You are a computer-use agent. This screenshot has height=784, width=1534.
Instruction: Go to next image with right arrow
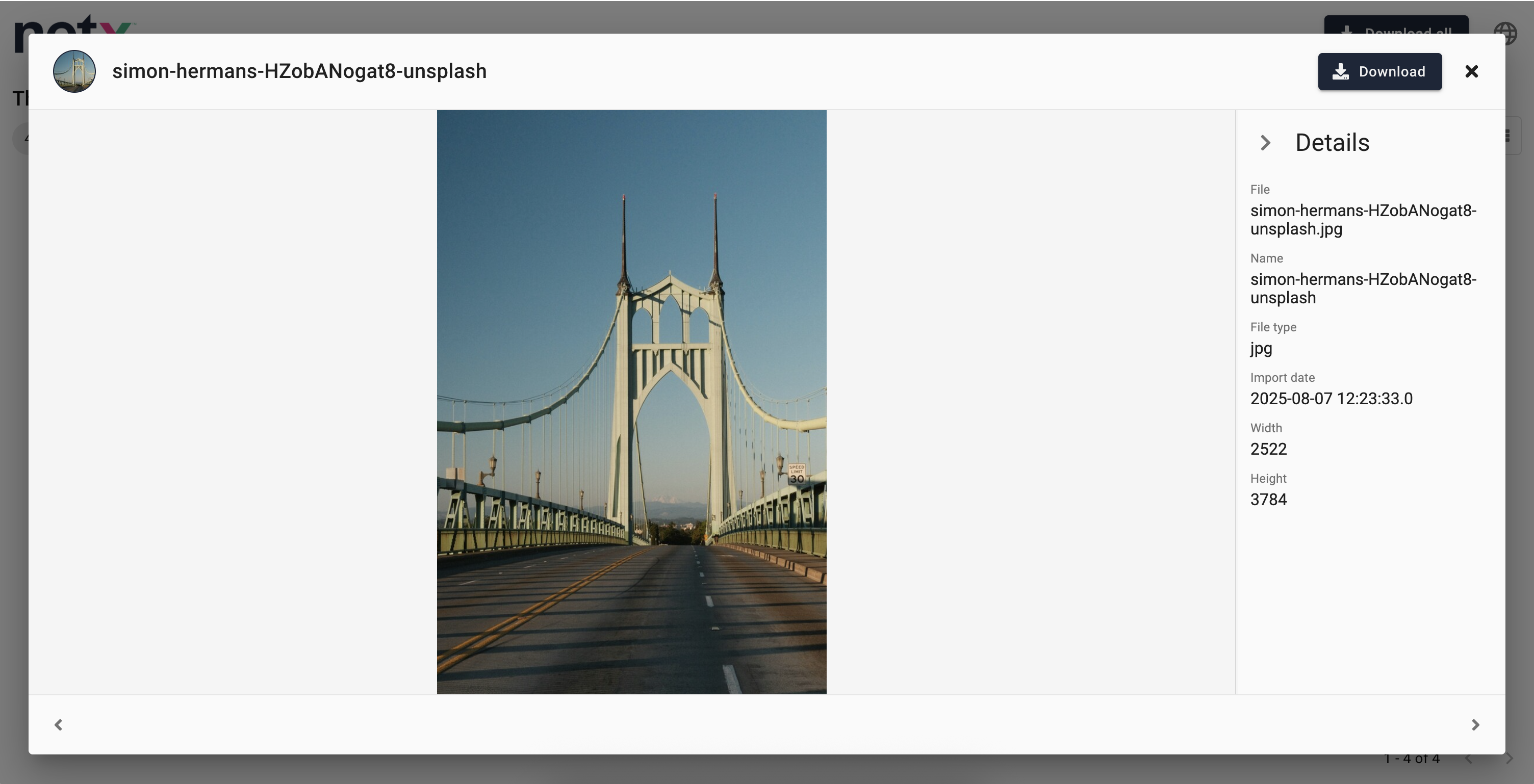tap(1475, 724)
